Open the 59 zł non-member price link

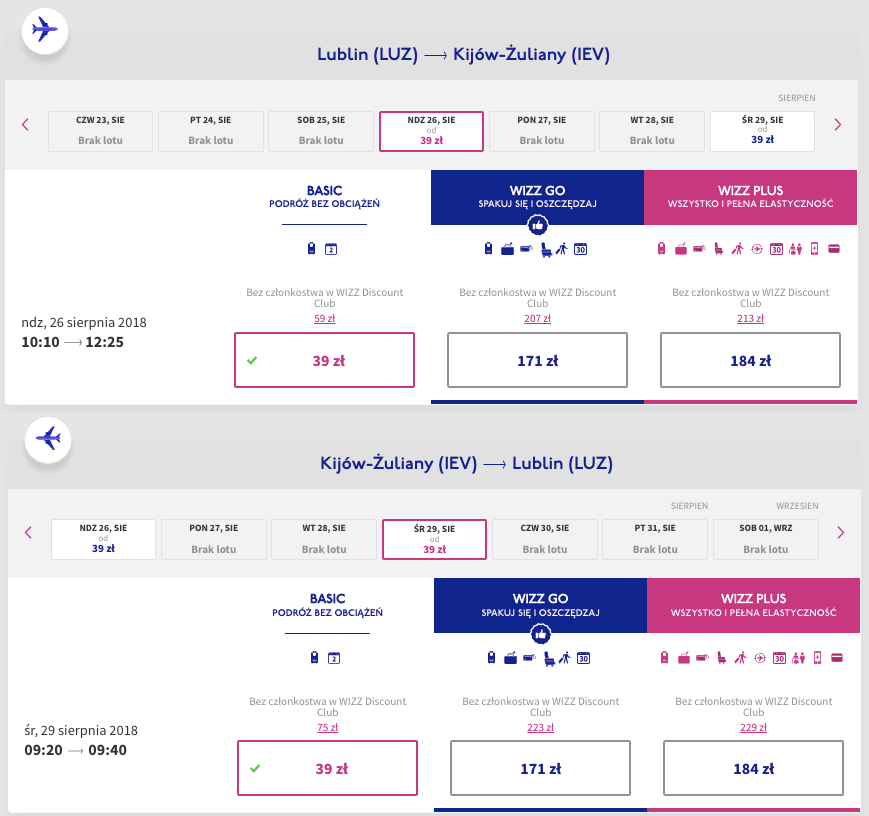324,319
